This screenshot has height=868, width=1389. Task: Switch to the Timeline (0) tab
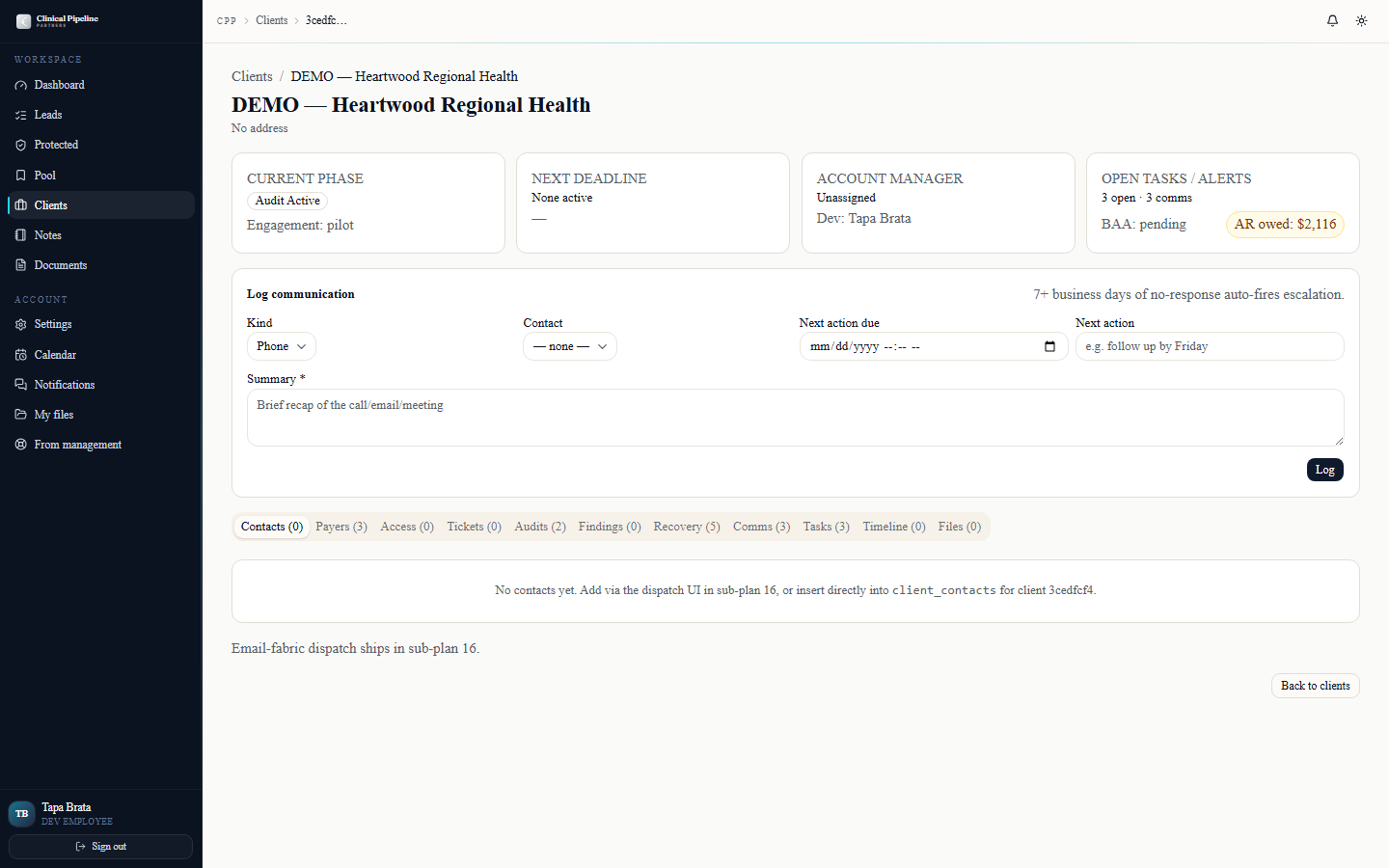894,527
